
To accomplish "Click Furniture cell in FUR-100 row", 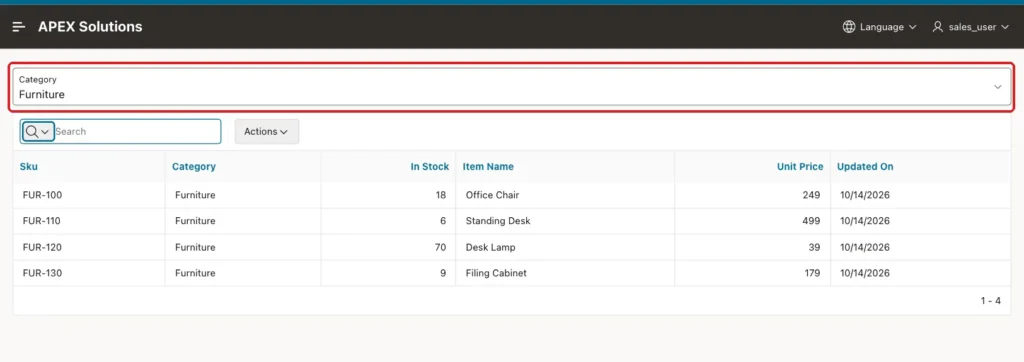I will (x=195, y=195).
